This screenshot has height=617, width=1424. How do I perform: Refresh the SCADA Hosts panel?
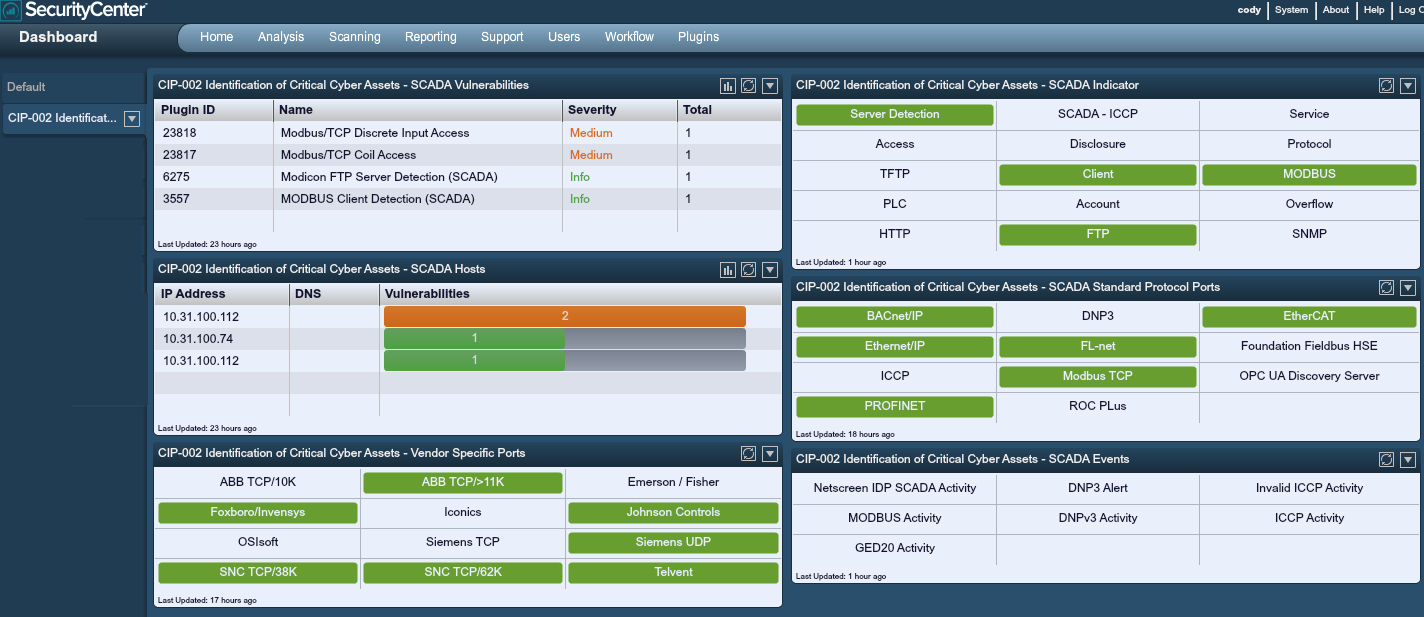[x=748, y=270]
